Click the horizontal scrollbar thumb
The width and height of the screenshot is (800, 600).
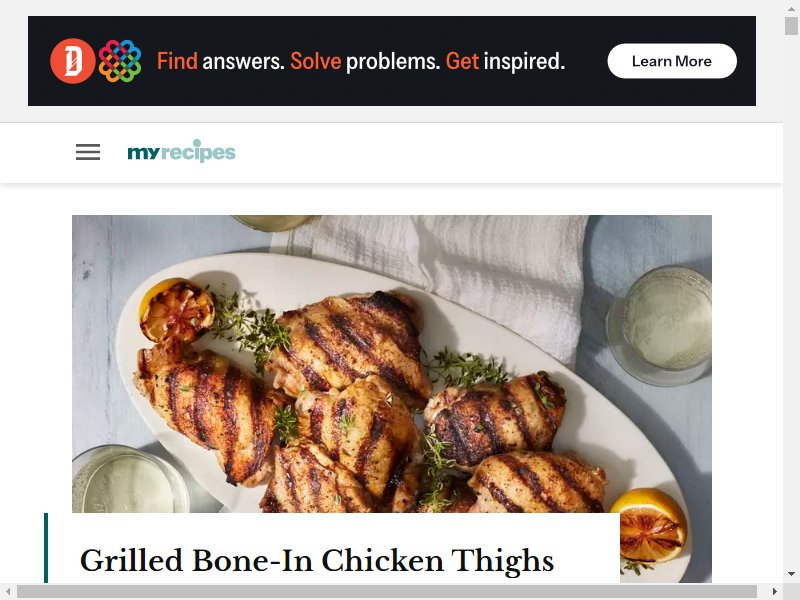387,591
